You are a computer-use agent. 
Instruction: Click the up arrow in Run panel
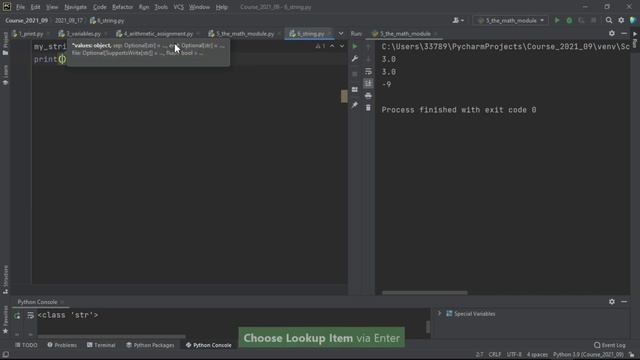click(368, 47)
